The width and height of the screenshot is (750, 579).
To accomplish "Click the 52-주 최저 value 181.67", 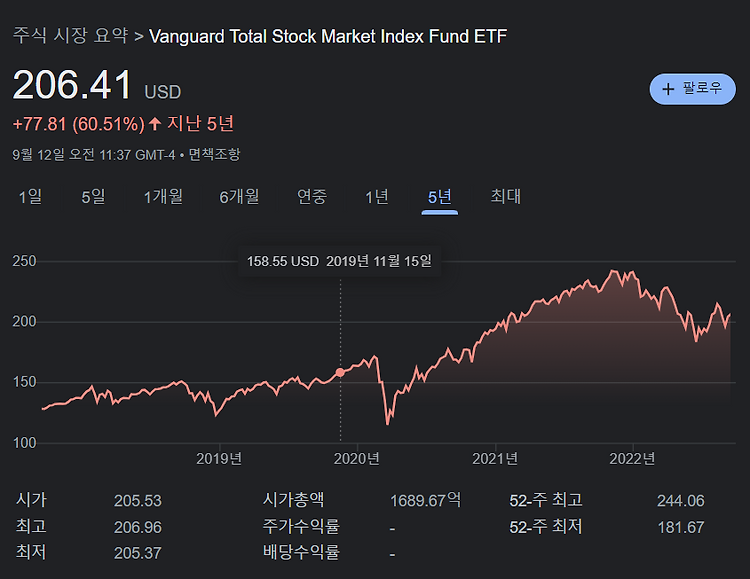I will 681,527.
